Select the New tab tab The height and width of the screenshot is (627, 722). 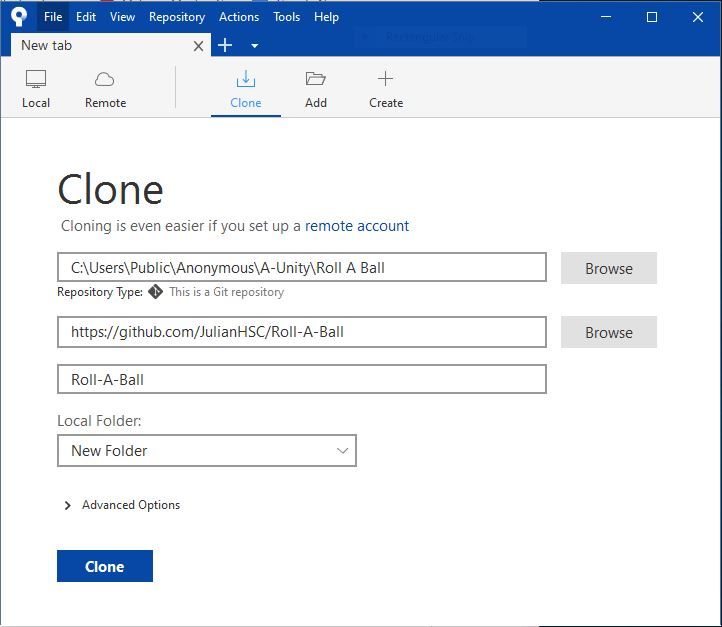(111, 46)
